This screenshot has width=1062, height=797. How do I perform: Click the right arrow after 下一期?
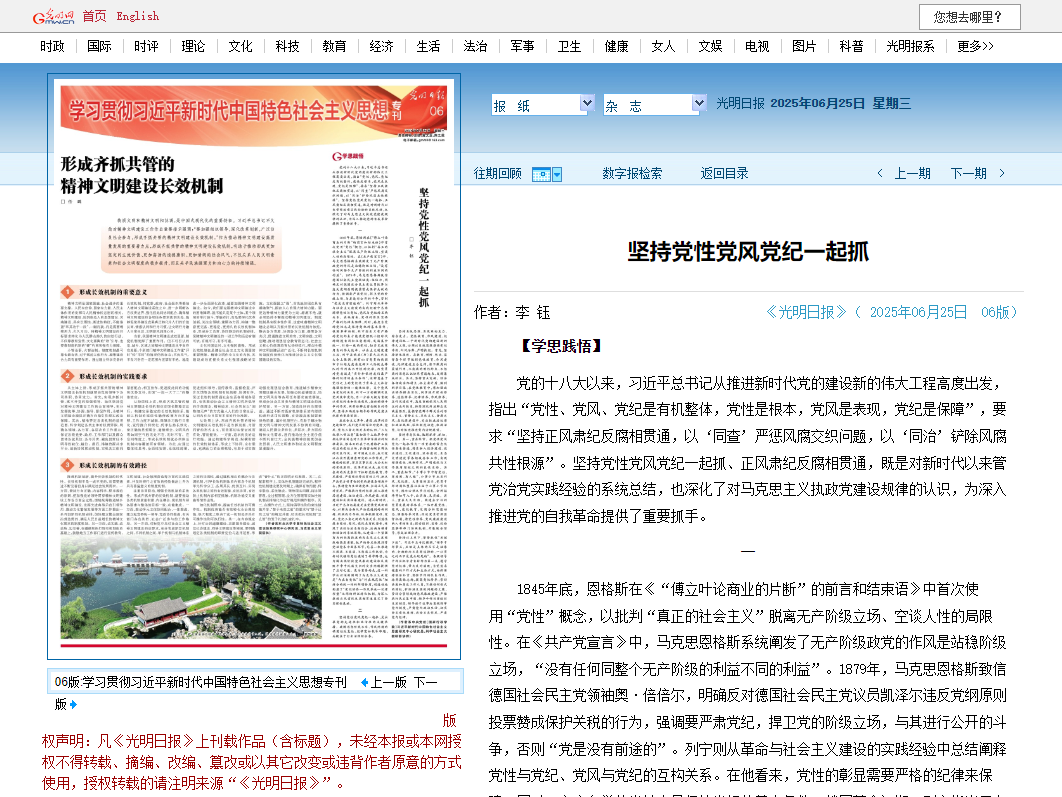tap(1002, 173)
